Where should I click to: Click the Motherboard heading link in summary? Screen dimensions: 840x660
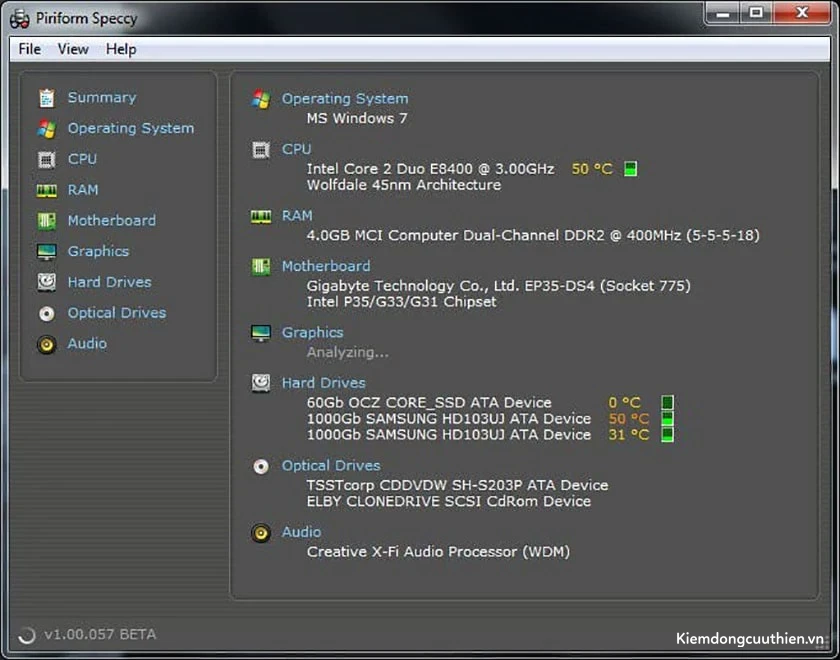[326, 266]
